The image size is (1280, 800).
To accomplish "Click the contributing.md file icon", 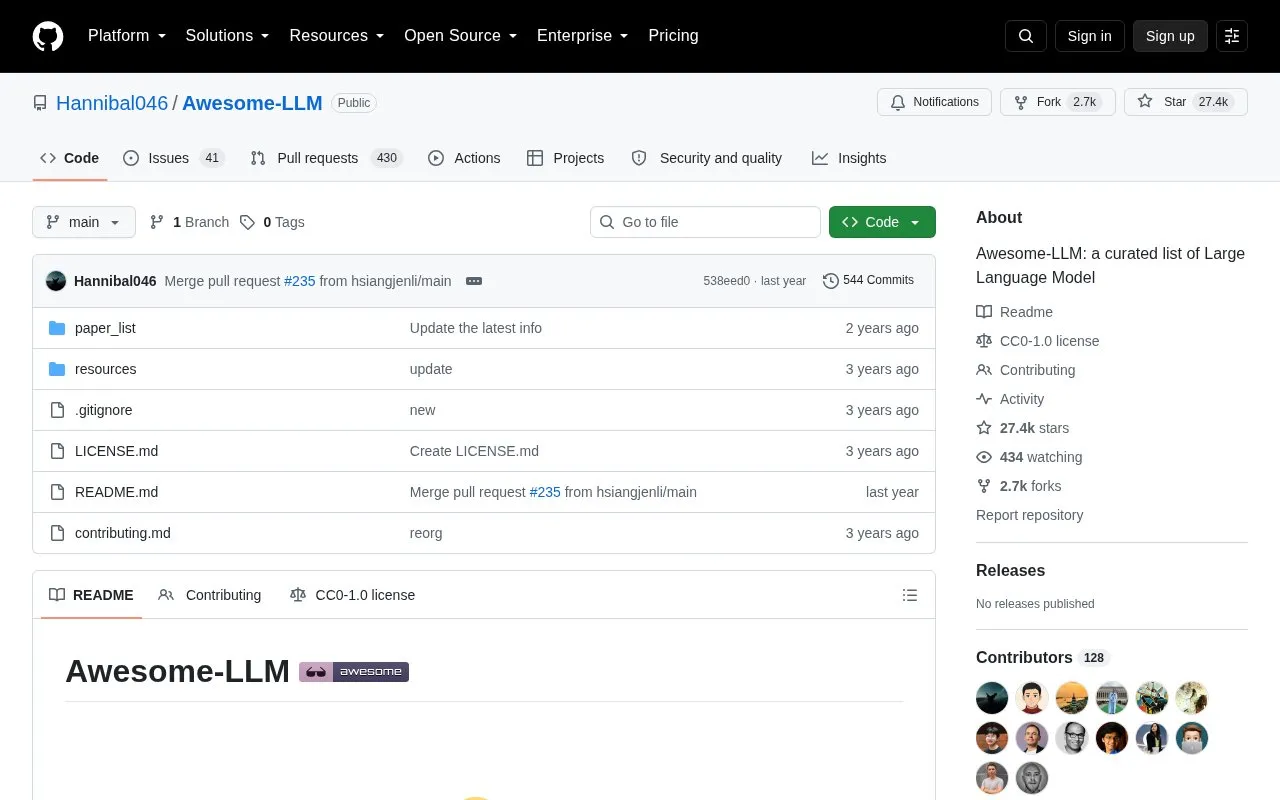I will click(57, 533).
